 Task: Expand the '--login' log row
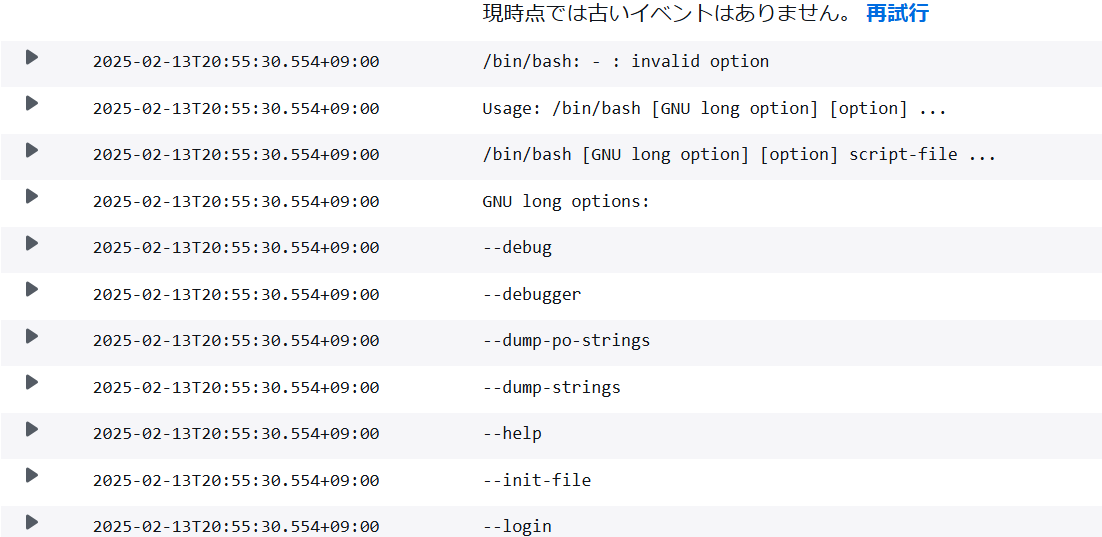(x=32, y=522)
